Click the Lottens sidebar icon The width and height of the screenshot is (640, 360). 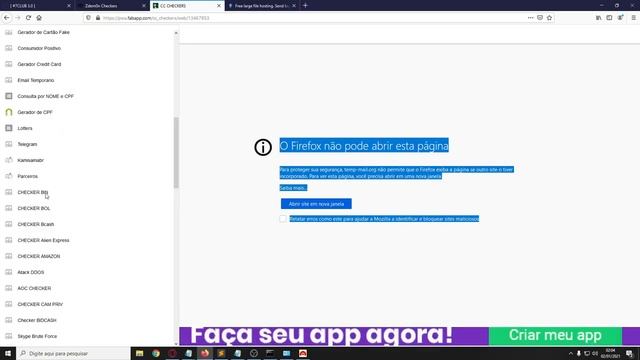point(9,128)
